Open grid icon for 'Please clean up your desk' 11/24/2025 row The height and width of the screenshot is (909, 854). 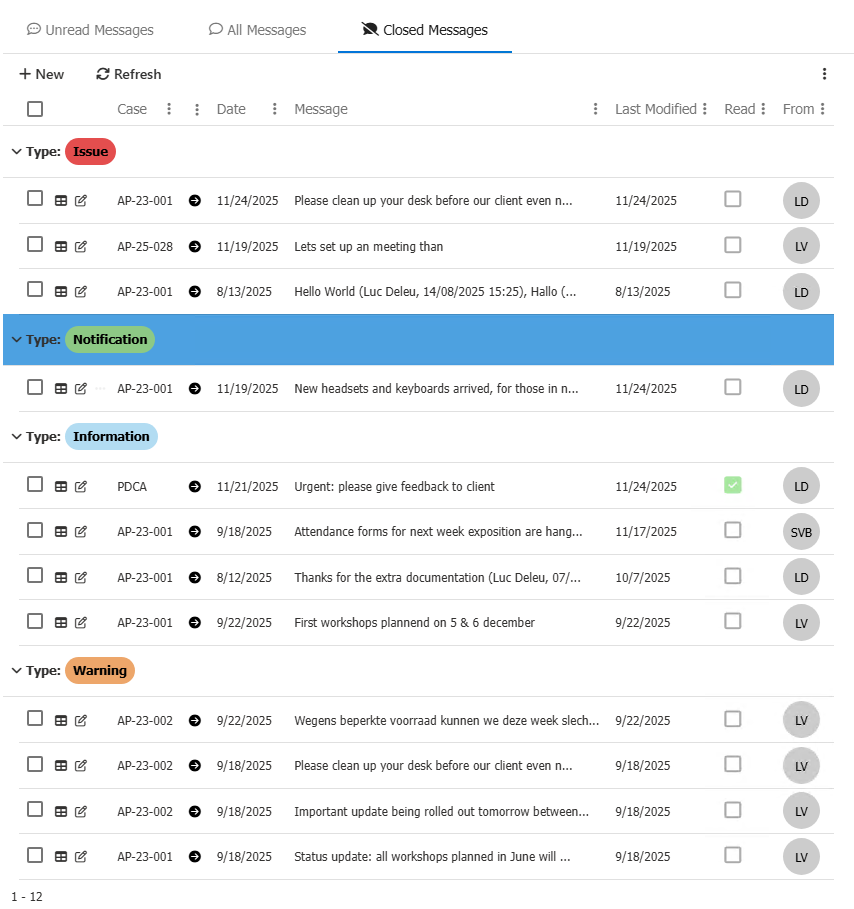point(61,201)
